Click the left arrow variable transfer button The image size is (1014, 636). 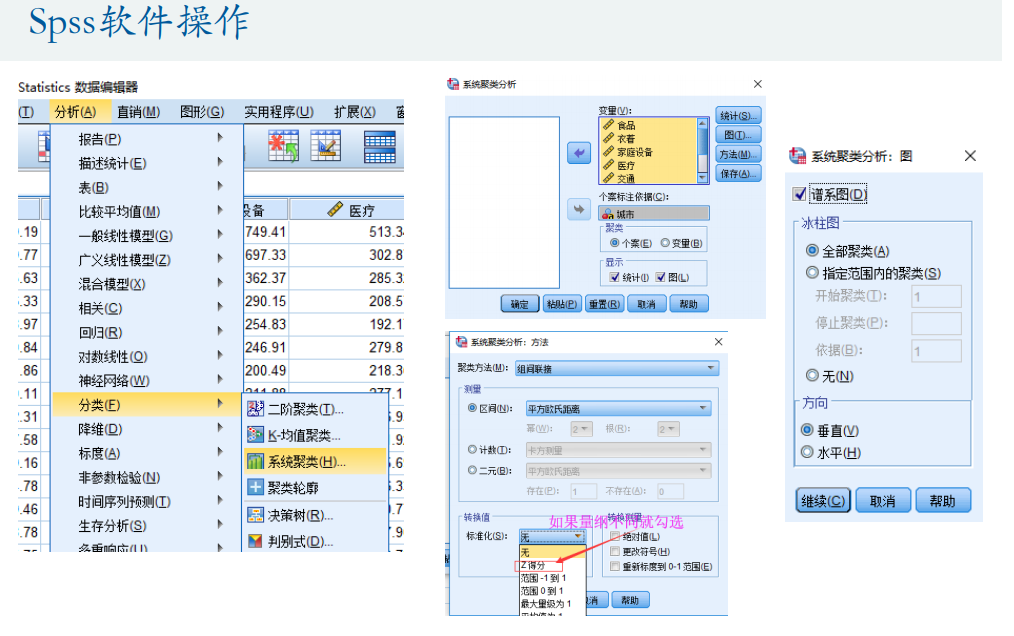click(x=579, y=153)
